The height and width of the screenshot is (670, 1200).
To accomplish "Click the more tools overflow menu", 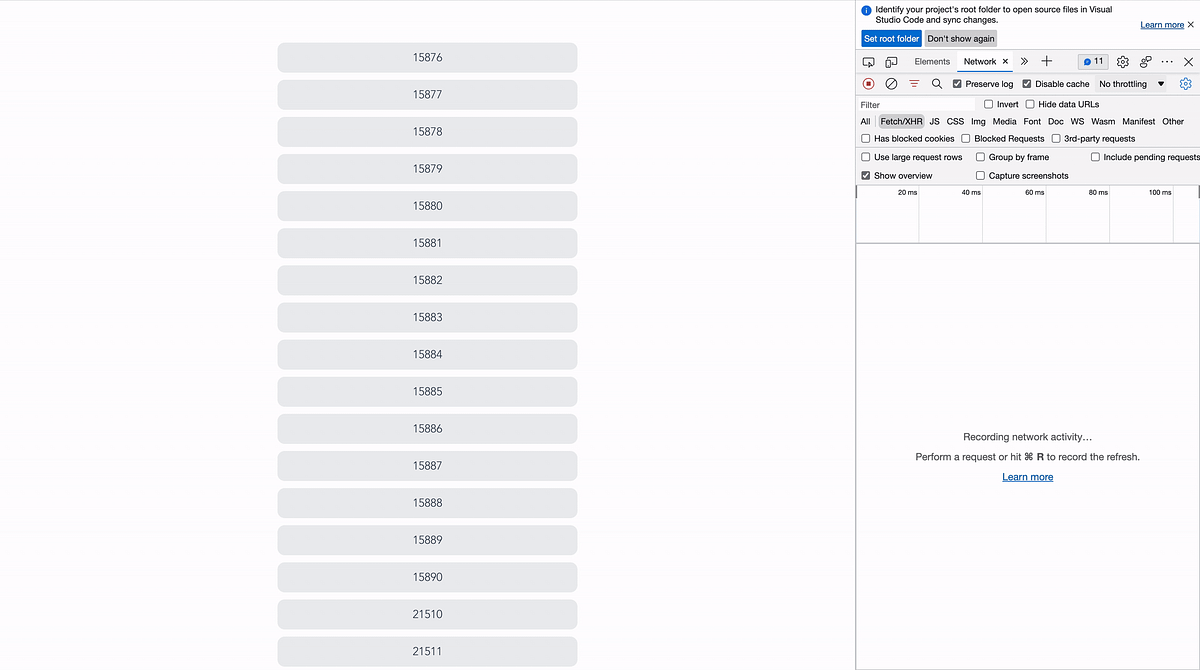I will (x=1166, y=61).
